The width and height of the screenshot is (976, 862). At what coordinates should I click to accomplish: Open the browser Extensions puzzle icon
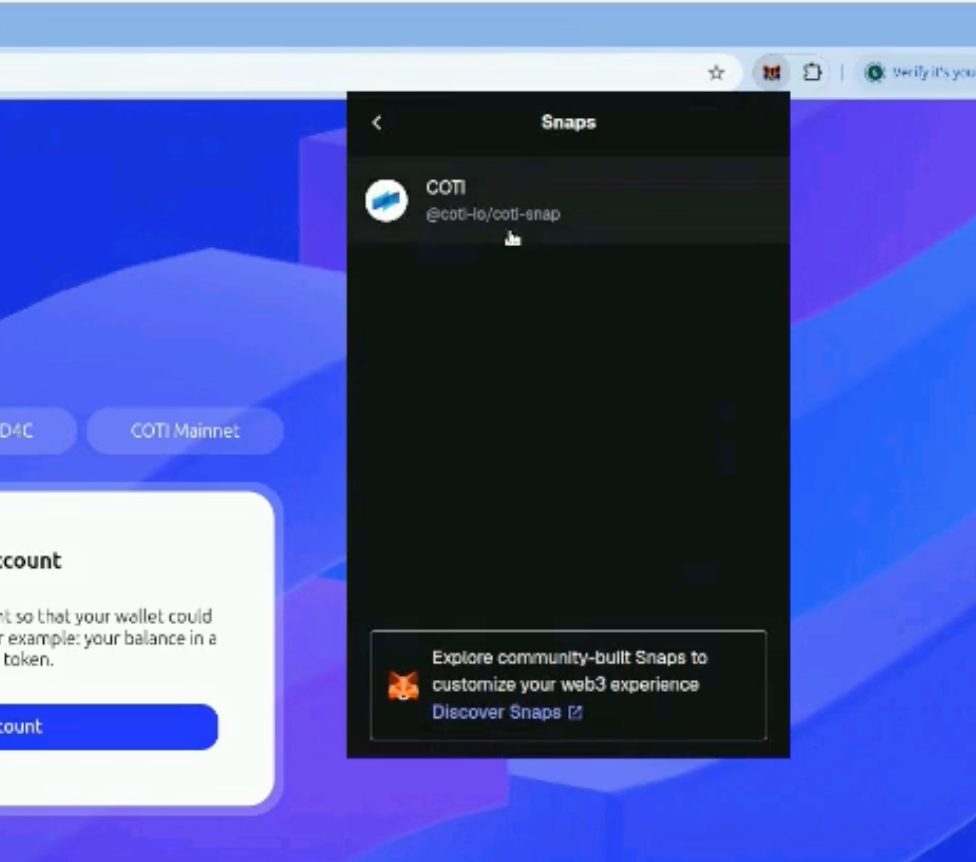[x=812, y=73]
